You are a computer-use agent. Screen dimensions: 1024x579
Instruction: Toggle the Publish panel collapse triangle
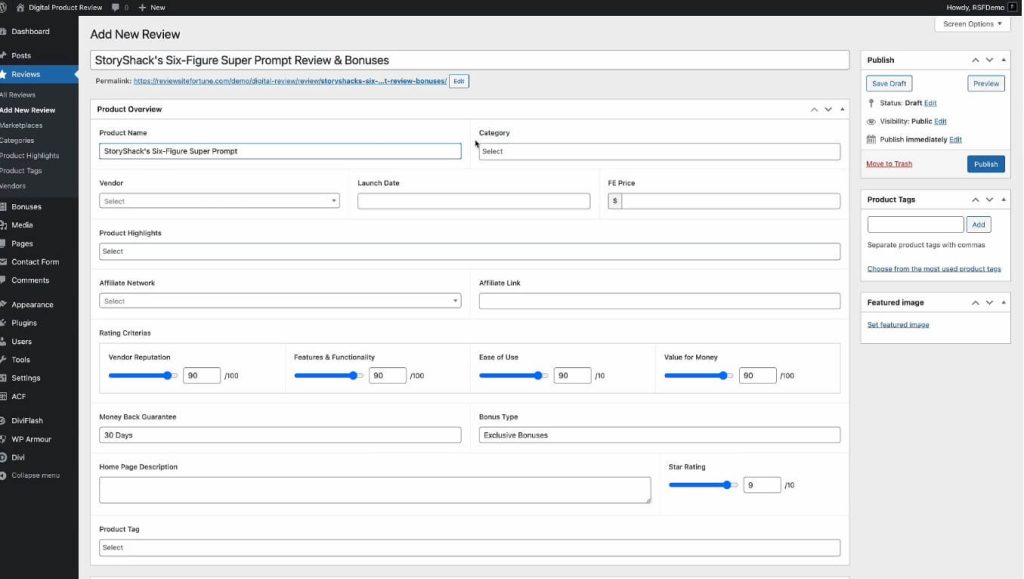pyautogui.click(x=1004, y=60)
